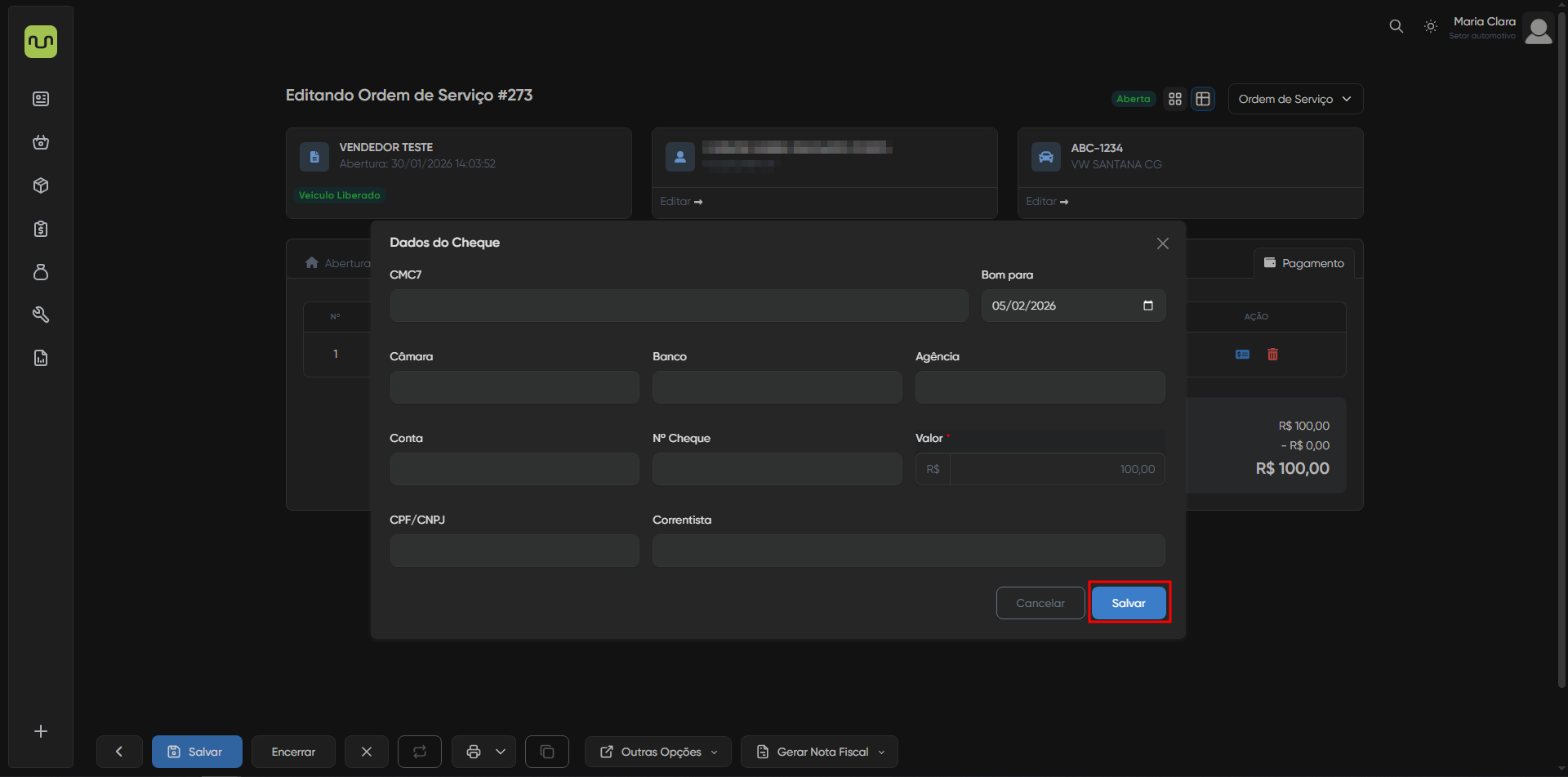Open the Pagamento tab
The width and height of the screenshot is (1568, 777).
coord(1303,263)
